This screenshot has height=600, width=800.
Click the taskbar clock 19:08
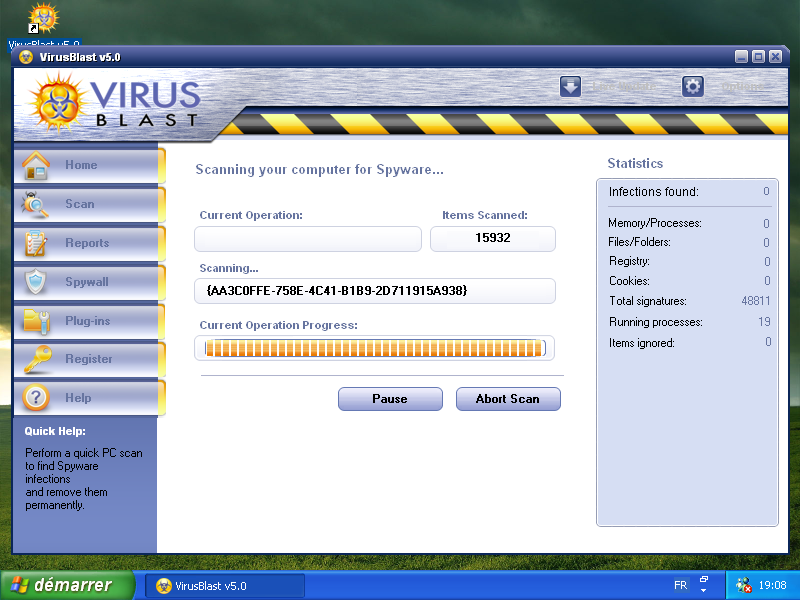click(772, 585)
